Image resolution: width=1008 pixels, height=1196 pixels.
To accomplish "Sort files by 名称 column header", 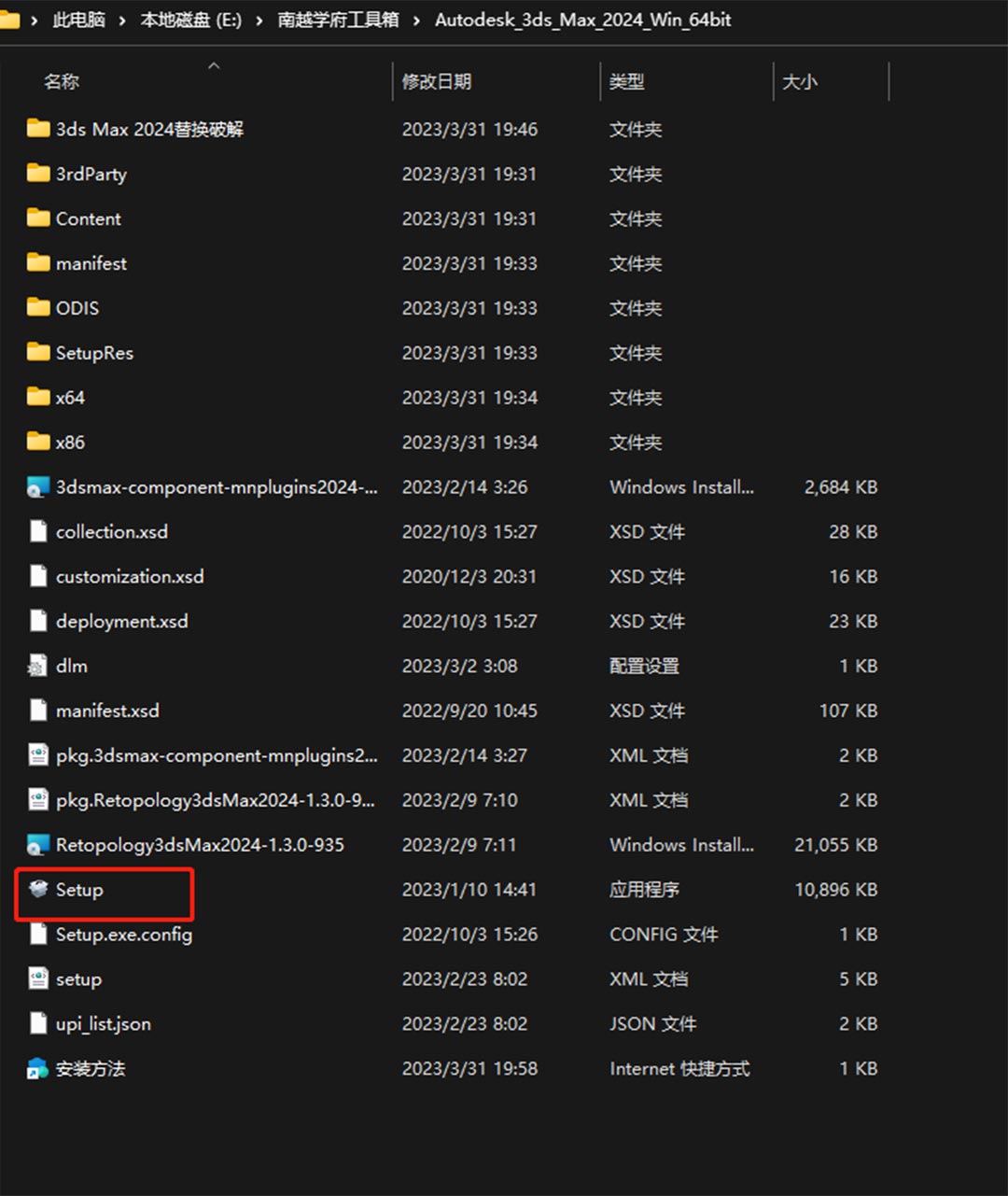I will pyautogui.click(x=62, y=82).
